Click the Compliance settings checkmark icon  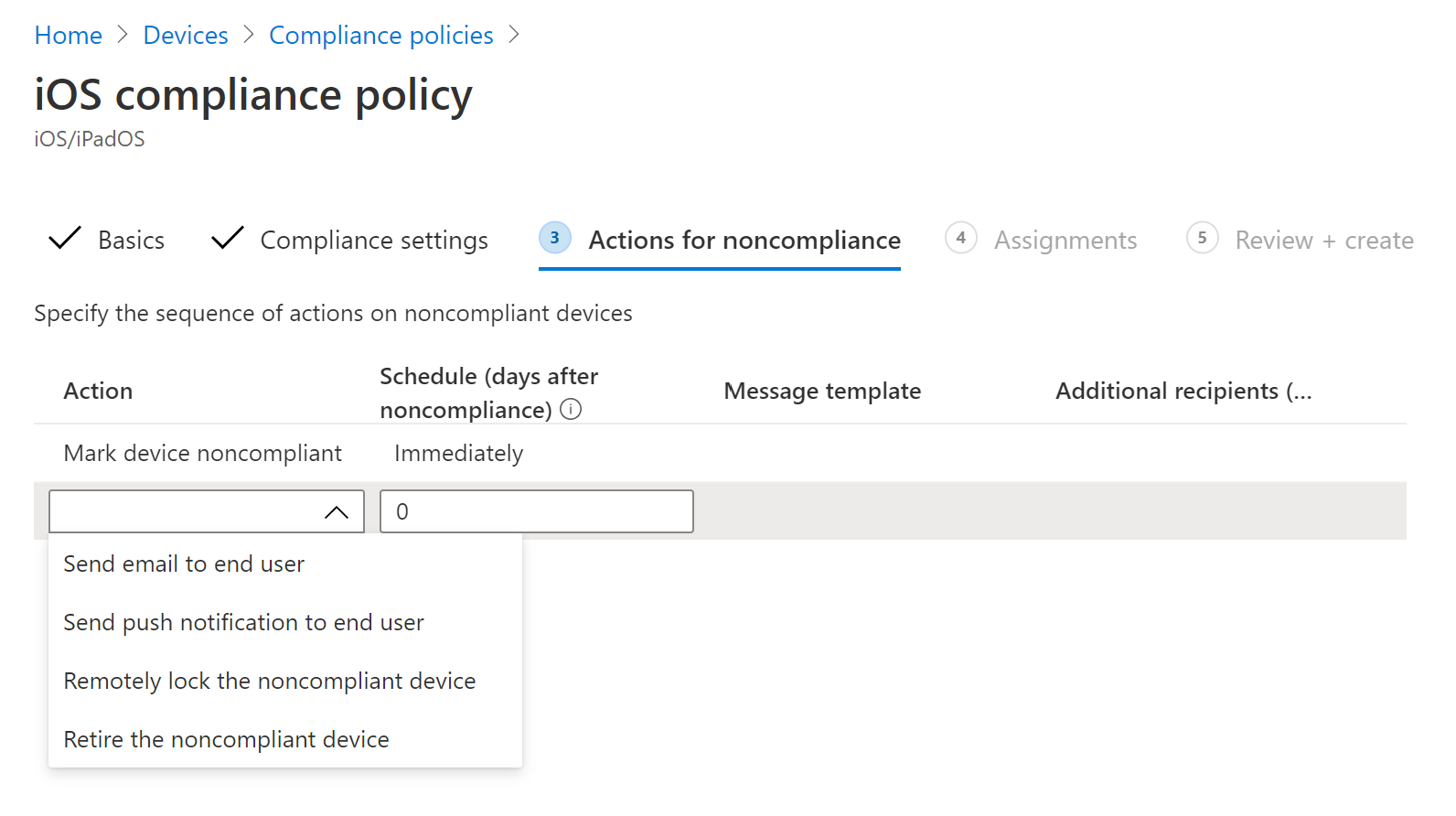(x=227, y=239)
